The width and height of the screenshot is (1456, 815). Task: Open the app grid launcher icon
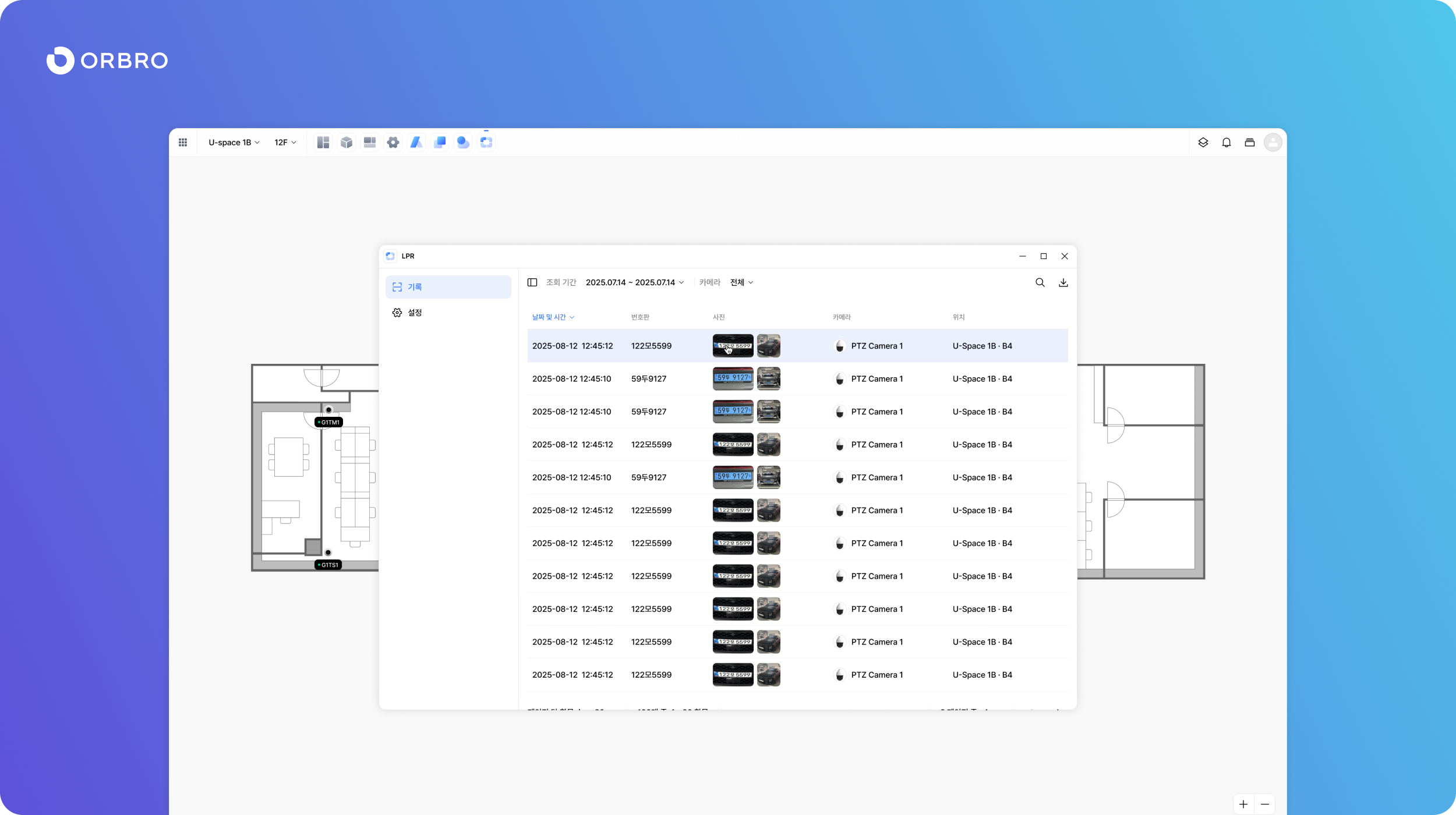click(x=183, y=143)
